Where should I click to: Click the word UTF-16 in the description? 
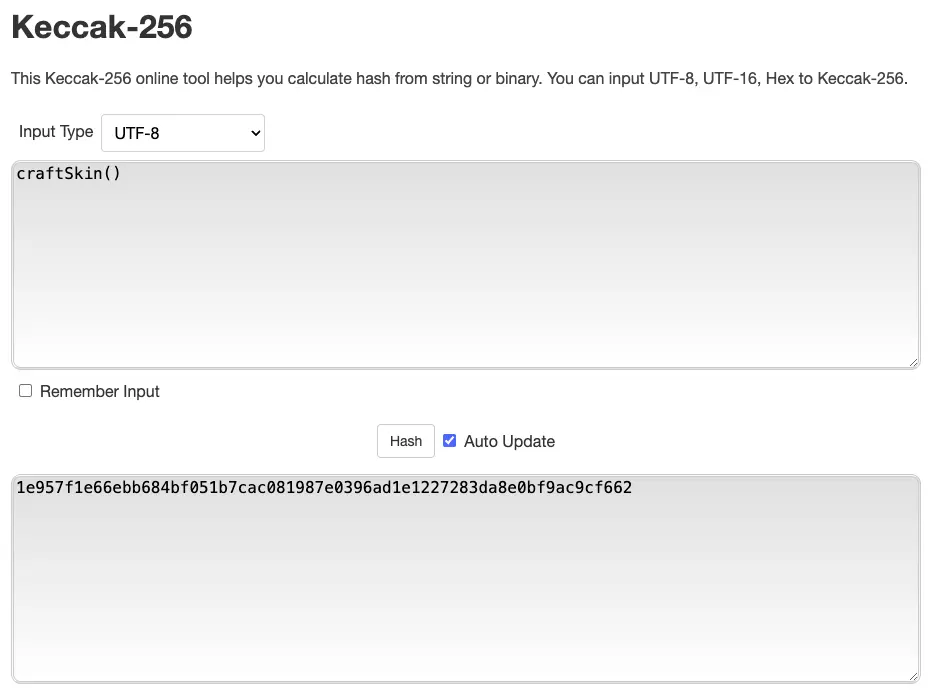tap(731, 79)
